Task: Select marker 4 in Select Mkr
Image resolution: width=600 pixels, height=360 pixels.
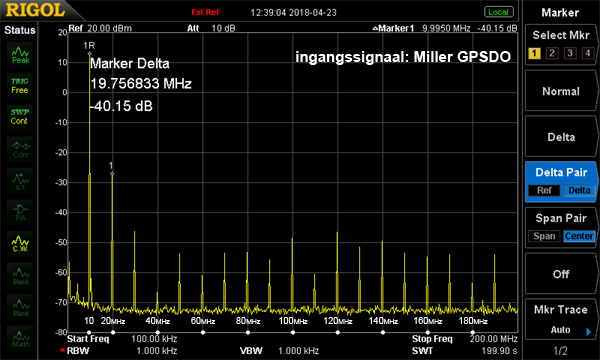Action: coord(588,53)
